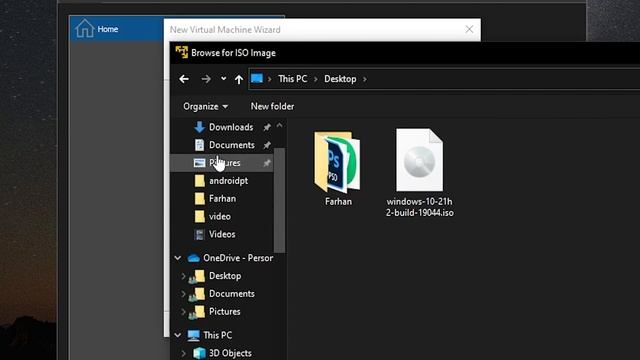The width and height of the screenshot is (640, 360).
Task: Open Farhan in the navigation pane
Action: coord(222,199)
